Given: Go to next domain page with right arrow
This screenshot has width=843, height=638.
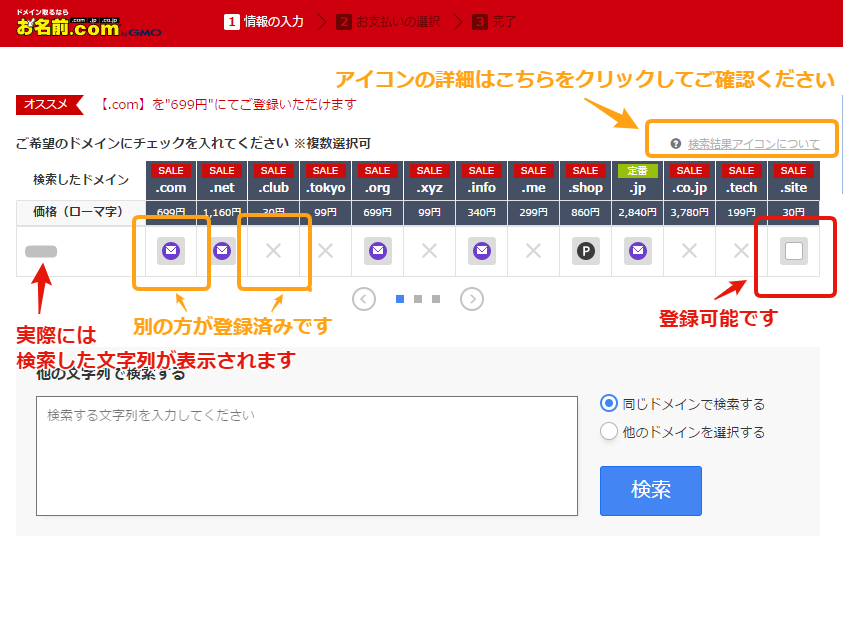Looking at the screenshot, I should coord(472,298).
